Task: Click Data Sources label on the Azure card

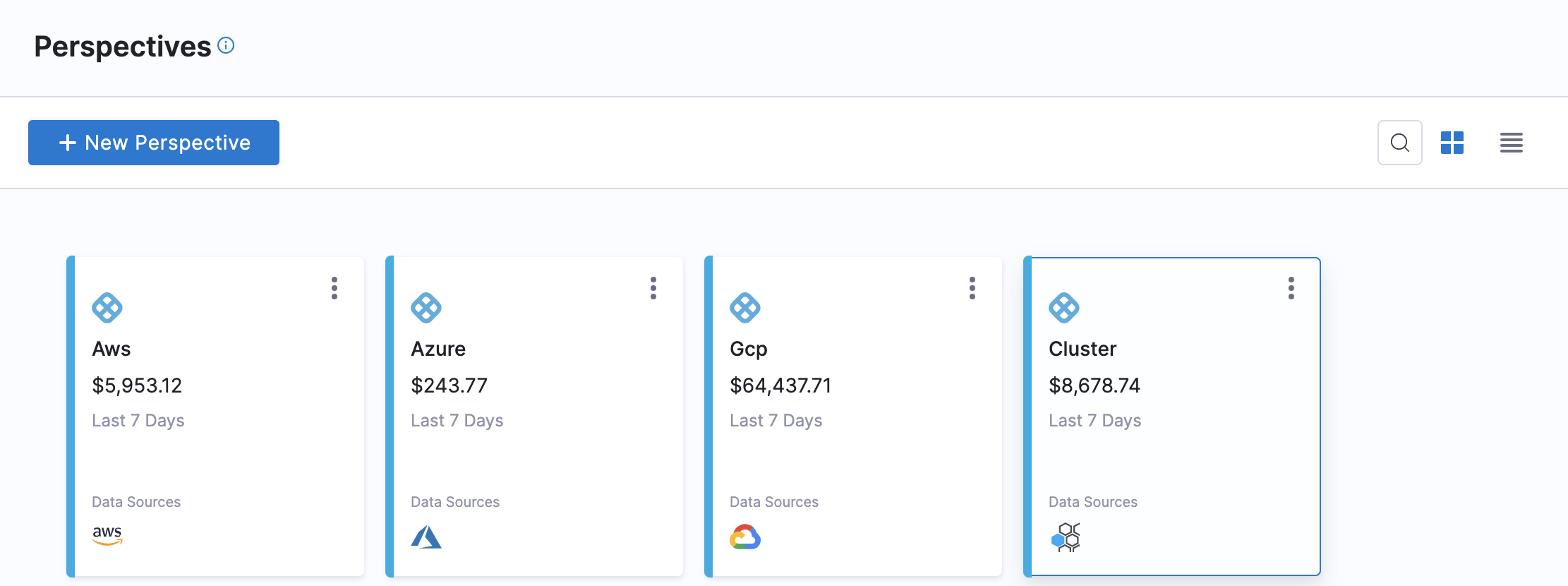Action: pos(455,502)
